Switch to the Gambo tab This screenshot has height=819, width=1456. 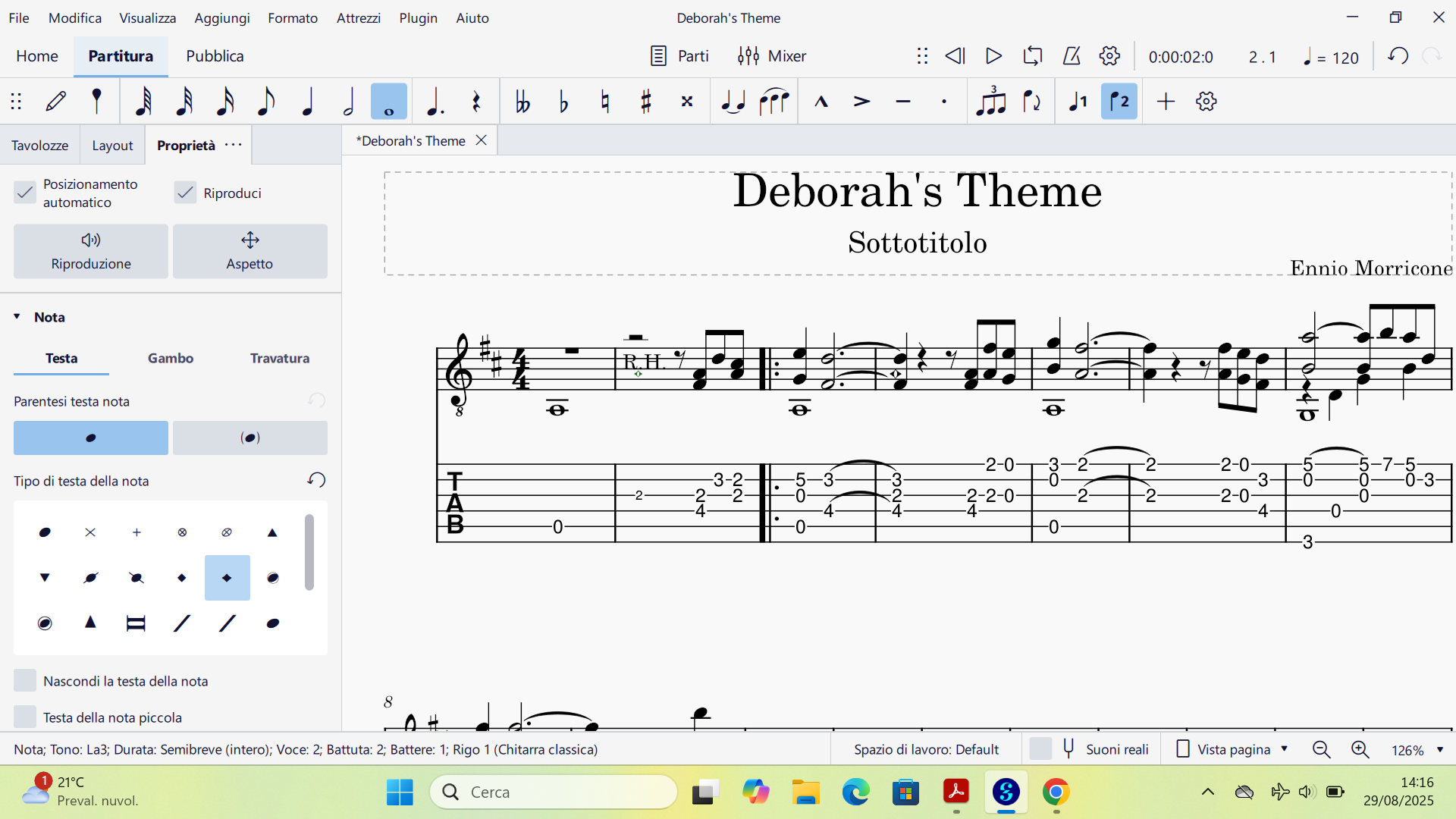point(171,358)
